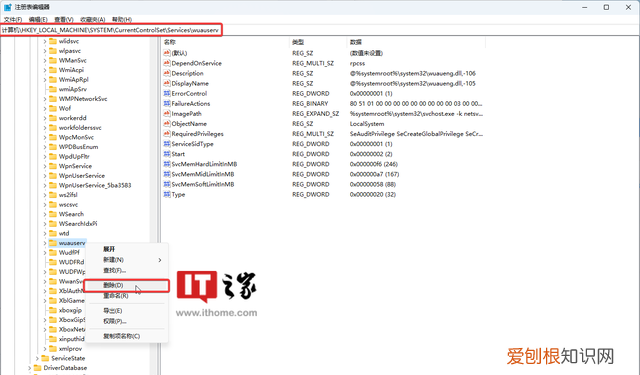
Task: Click the DWORD icon next to SvcMemHardLimitInMB
Action: click(167, 164)
